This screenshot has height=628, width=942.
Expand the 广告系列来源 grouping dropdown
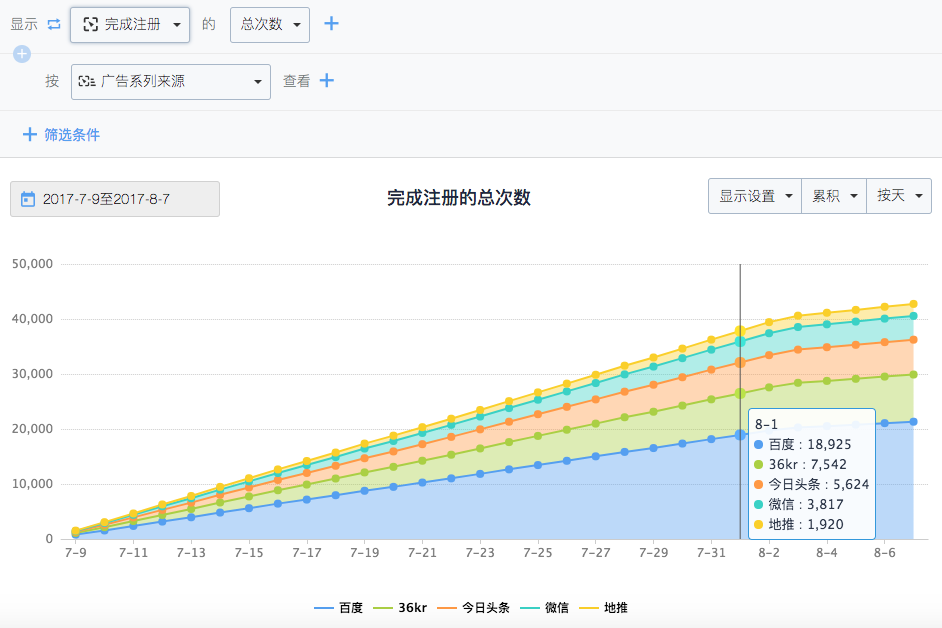171,81
